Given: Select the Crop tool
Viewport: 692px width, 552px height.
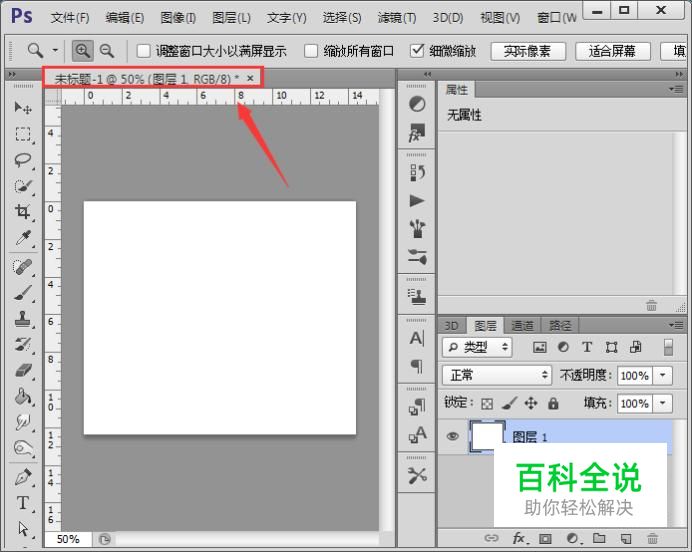Looking at the screenshot, I should tap(23, 212).
